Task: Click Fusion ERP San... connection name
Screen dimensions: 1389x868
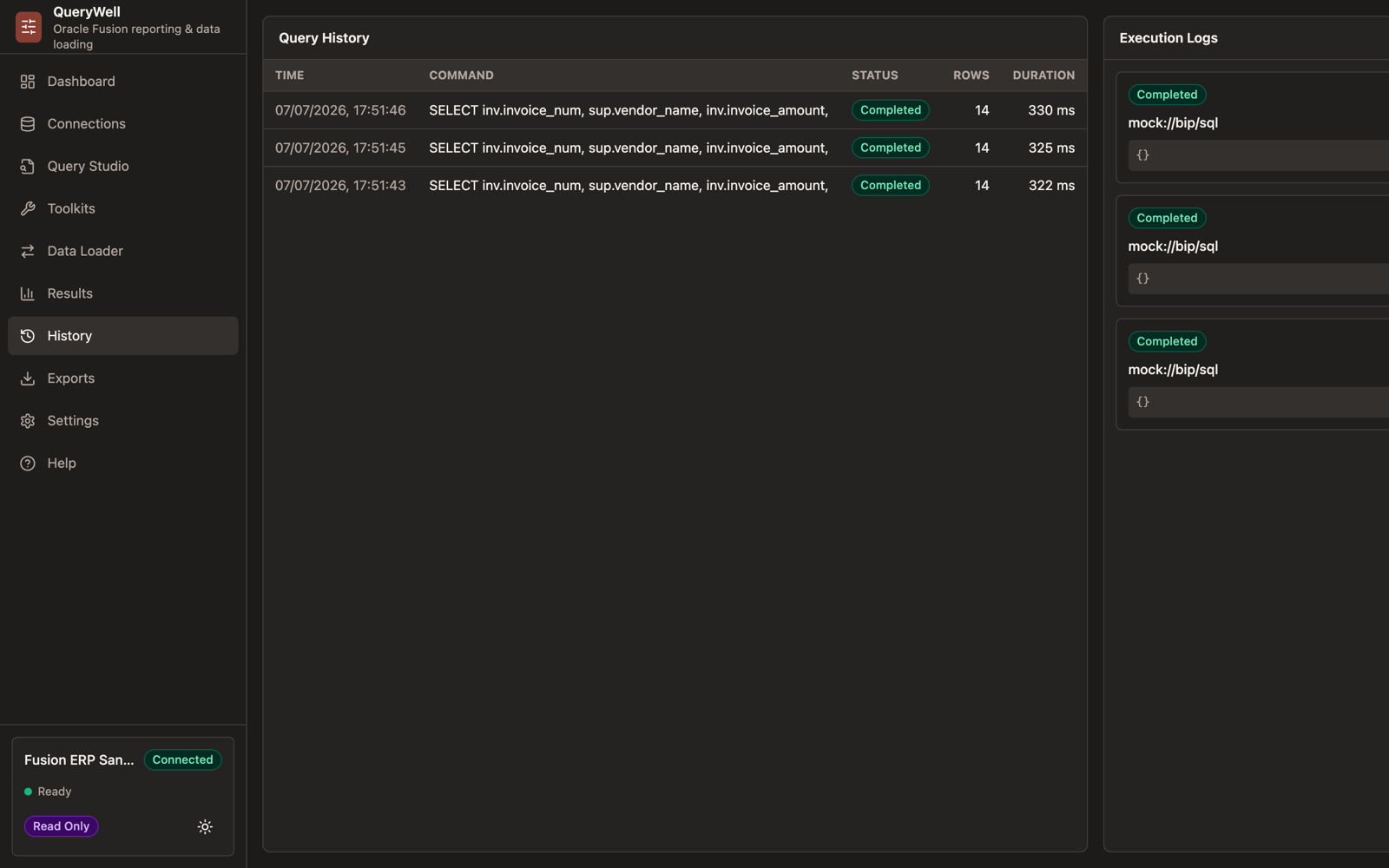Action: [79, 760]
